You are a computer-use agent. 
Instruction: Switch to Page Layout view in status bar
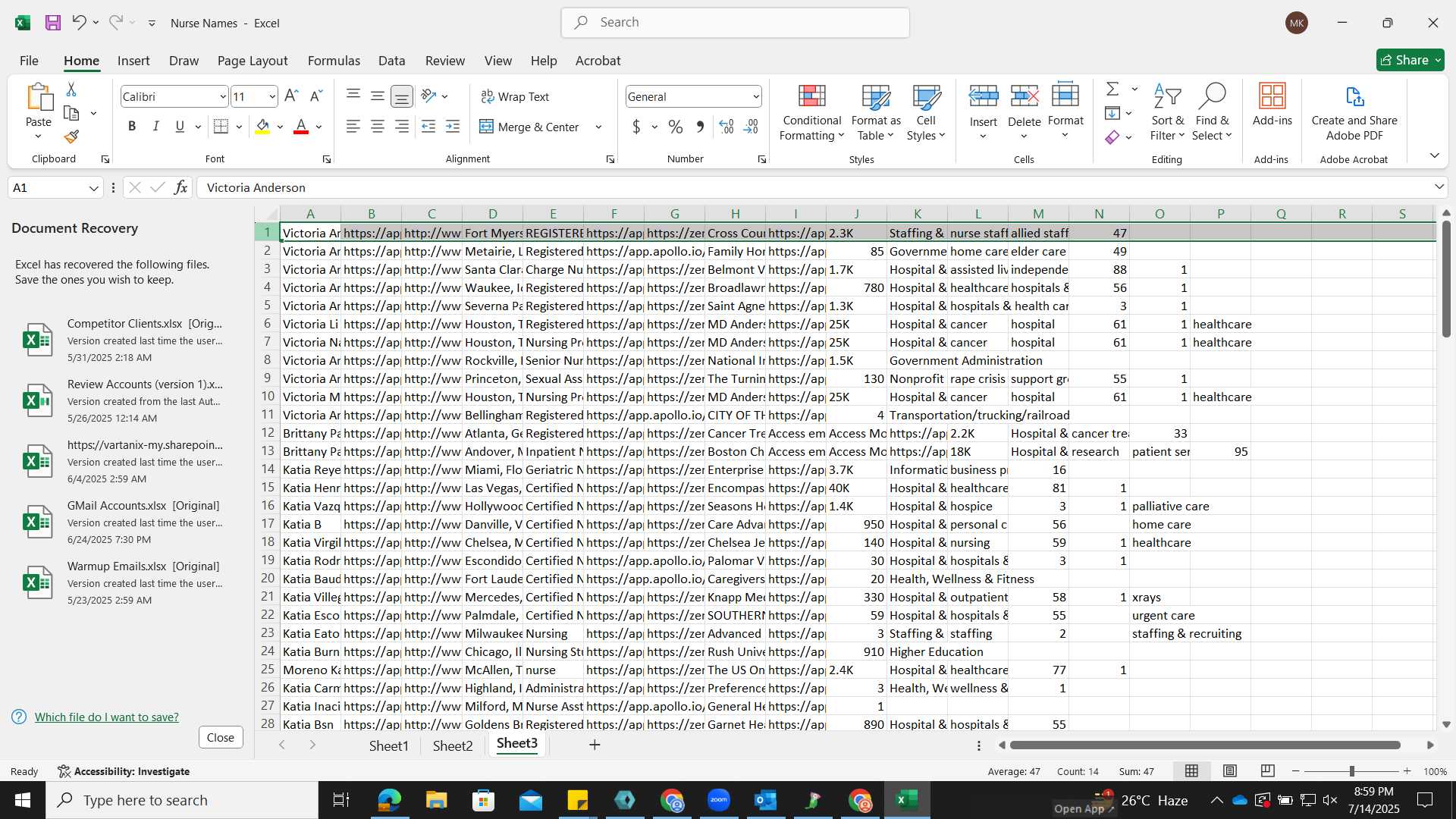(1230, 771)
